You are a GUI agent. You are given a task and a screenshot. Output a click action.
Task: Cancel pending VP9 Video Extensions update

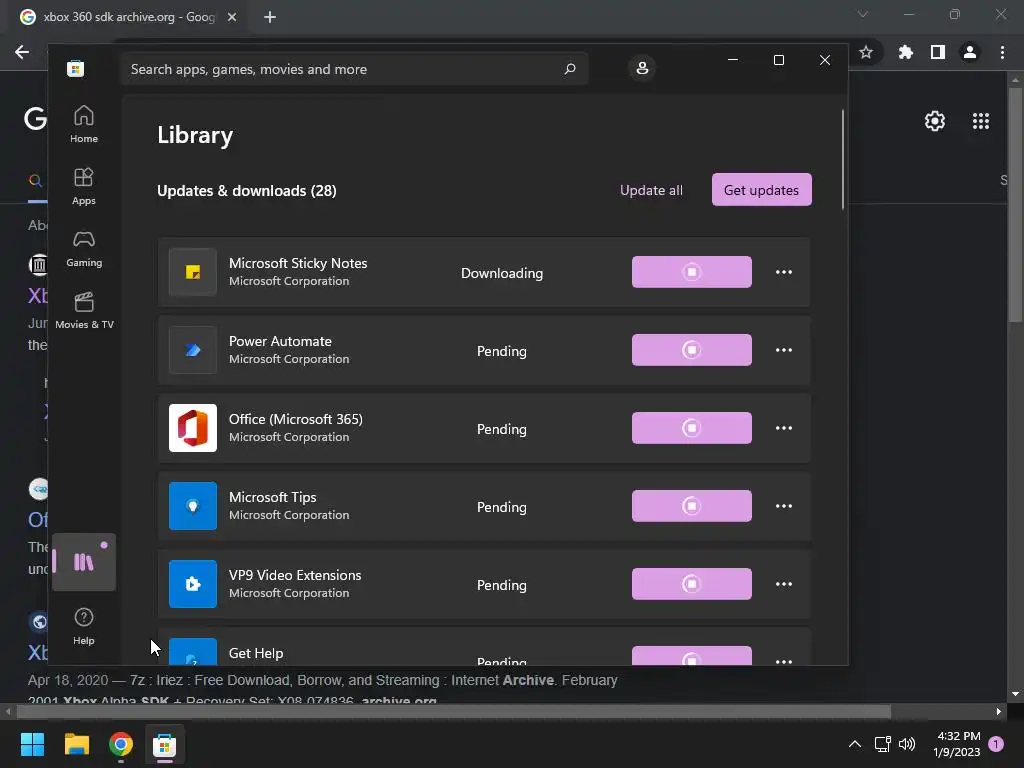pyautogui.click(x=692, y=584)
